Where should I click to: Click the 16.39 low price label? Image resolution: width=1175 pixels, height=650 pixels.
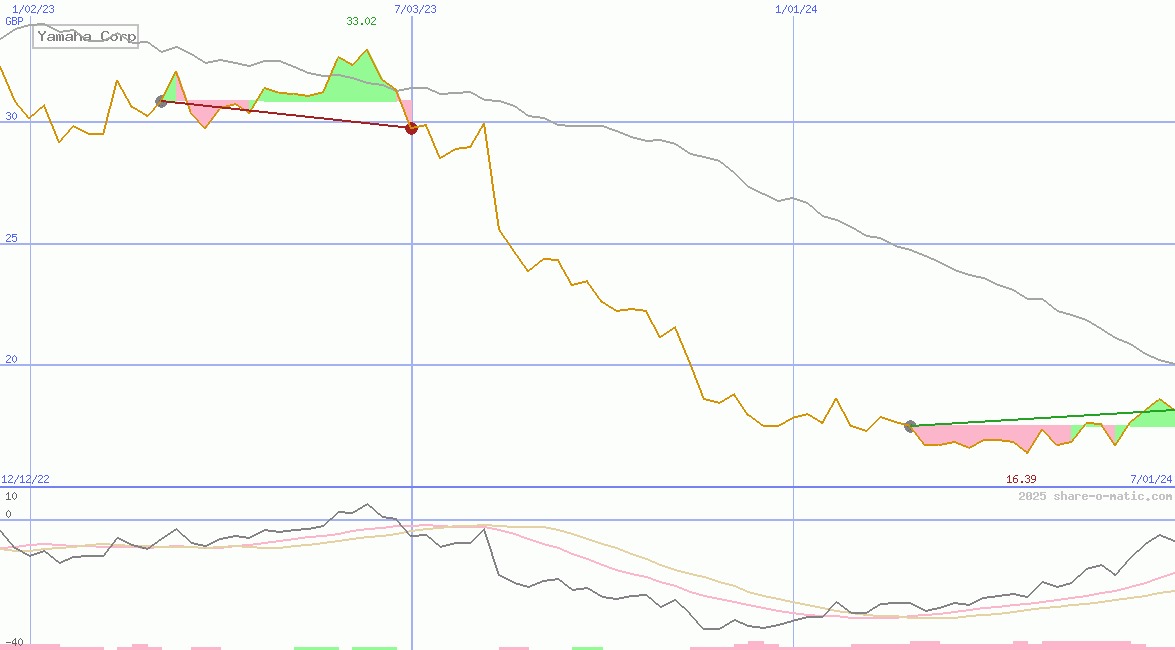click(1021, 480)
